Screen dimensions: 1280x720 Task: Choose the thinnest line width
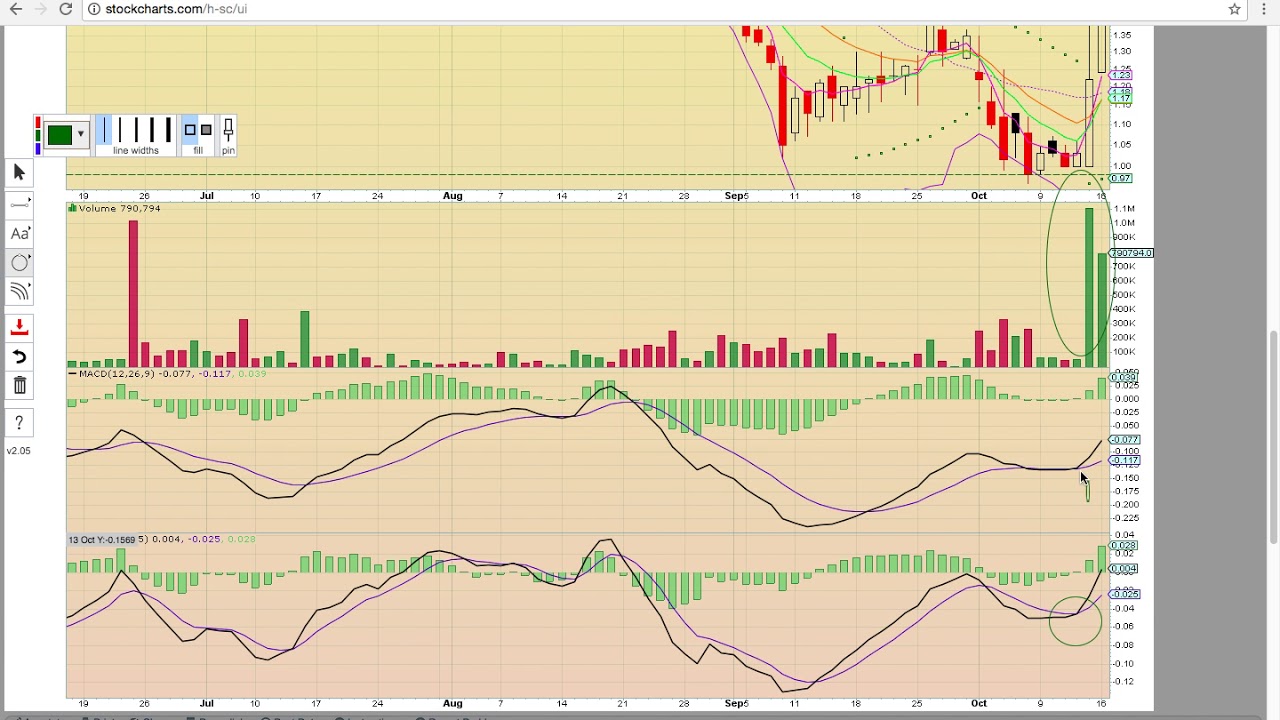(103, 130)
